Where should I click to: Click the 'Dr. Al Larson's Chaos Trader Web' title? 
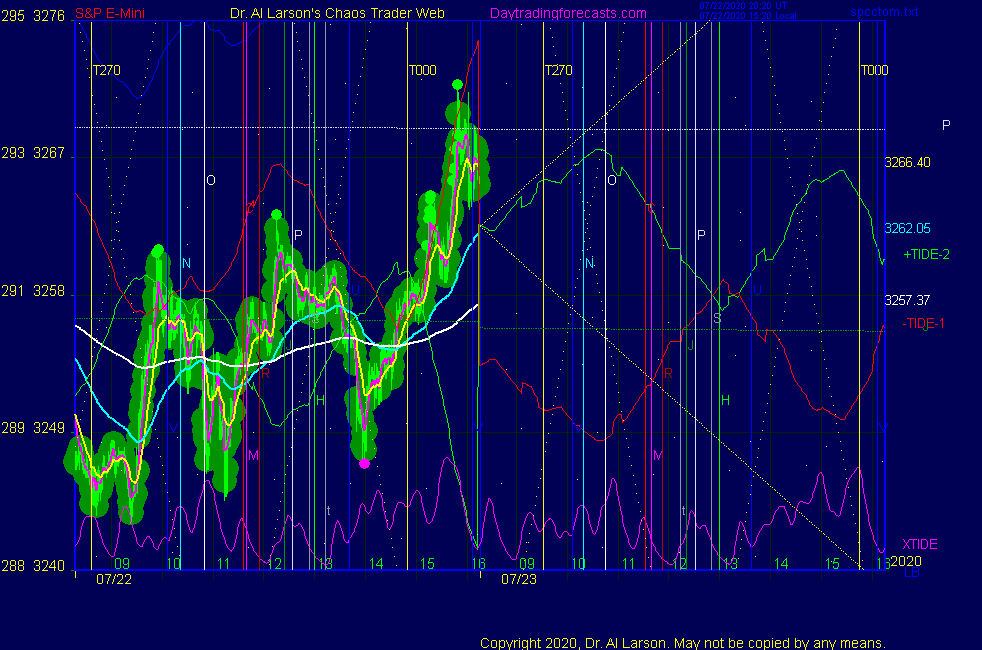[337, 13]
